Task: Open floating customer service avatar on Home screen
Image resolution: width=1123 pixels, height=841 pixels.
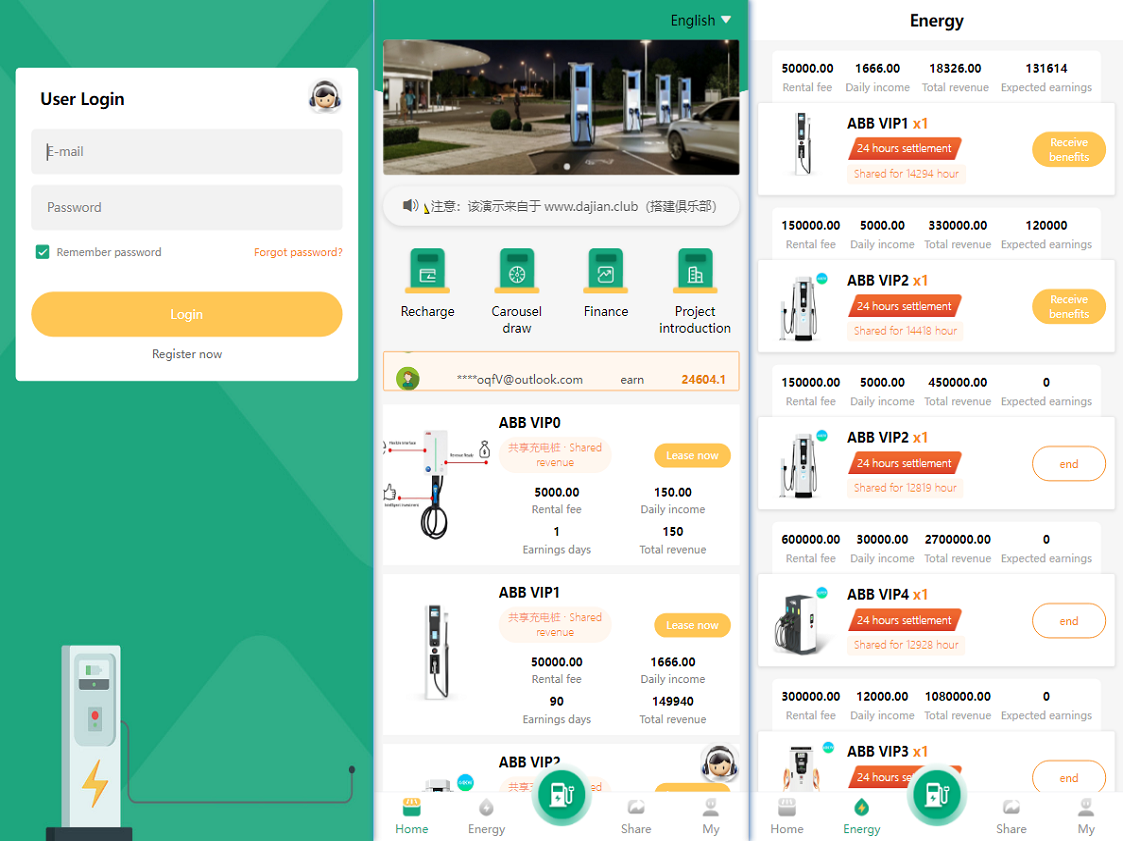Action: (719, 762)
